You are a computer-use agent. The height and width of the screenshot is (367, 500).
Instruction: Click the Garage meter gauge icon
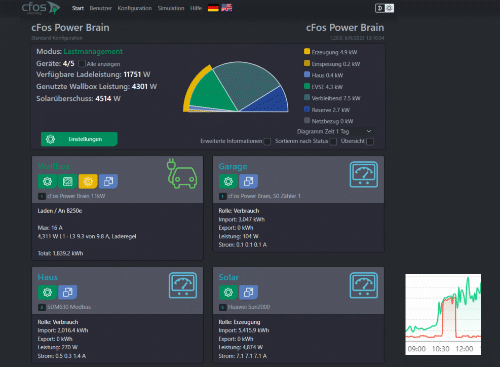point(364,174)
